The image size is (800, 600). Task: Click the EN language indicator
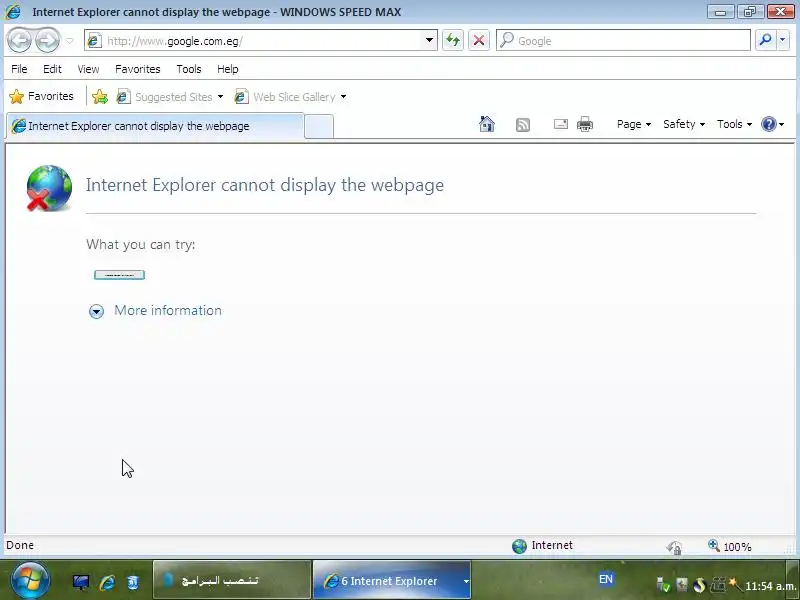[x=606, y=579]
